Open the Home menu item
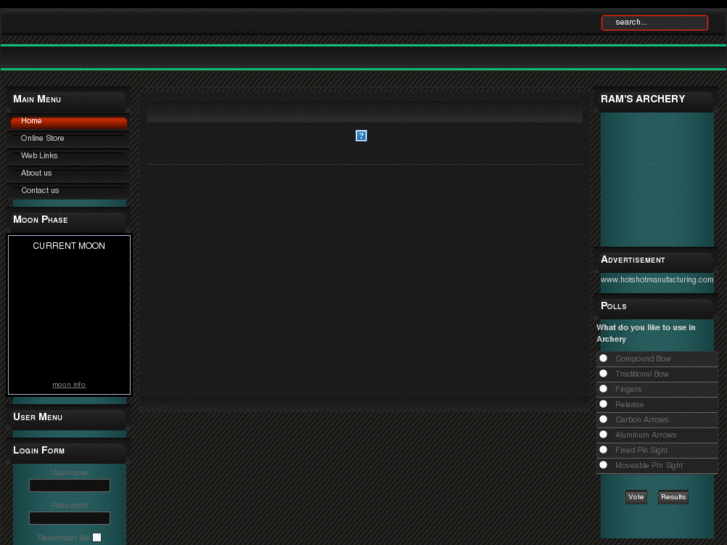Screen dimensions: 727x545 (x=69, y=121)
